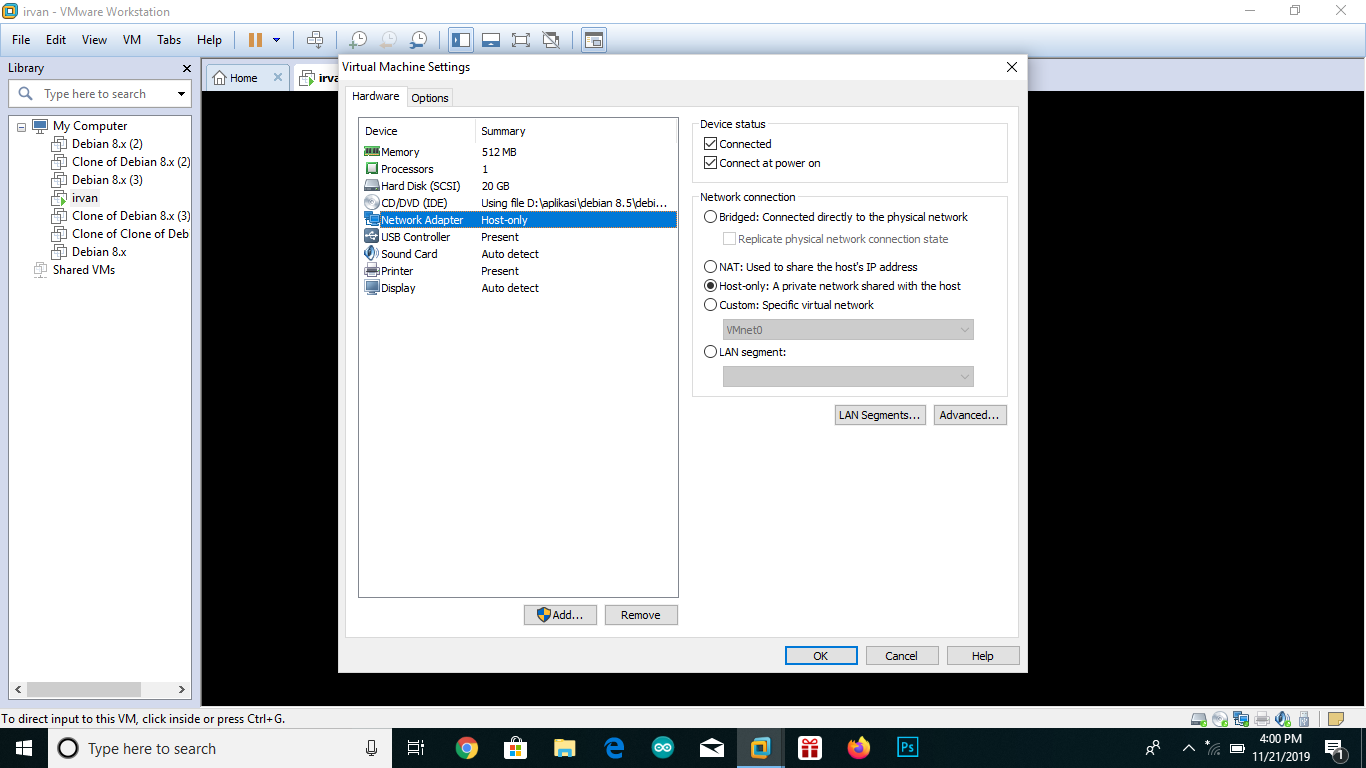The height and width of the screenshot is (768, 1366).
Task: Open the File menu
Action: tap(21, 40)
